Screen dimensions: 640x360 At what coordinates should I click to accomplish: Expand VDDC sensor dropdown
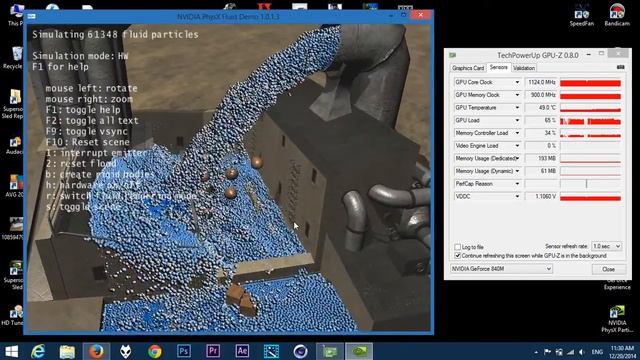517,196
